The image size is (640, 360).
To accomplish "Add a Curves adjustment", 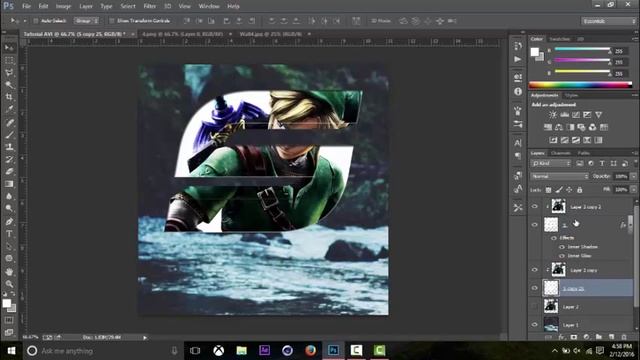I will [576, 115].
